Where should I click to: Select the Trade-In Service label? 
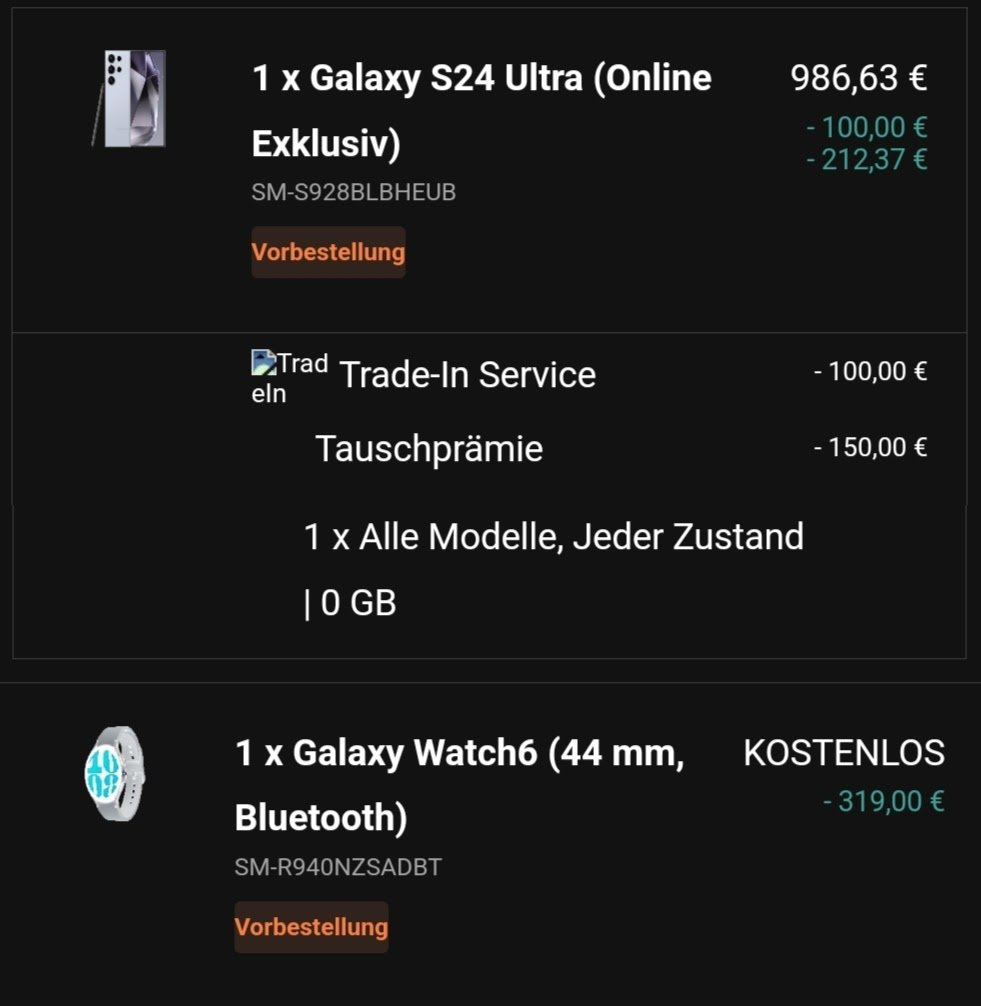(467, 375)
